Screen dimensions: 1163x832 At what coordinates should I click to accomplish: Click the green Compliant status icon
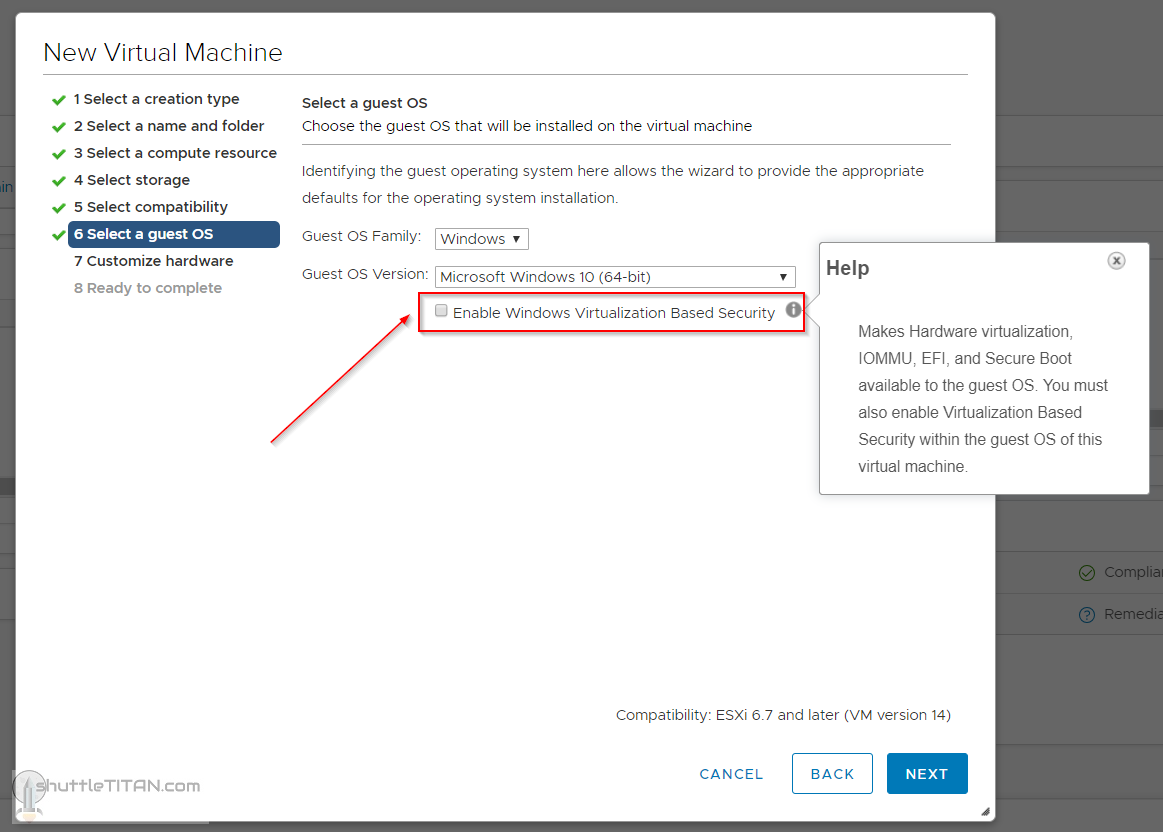(x=1087, y=573)
